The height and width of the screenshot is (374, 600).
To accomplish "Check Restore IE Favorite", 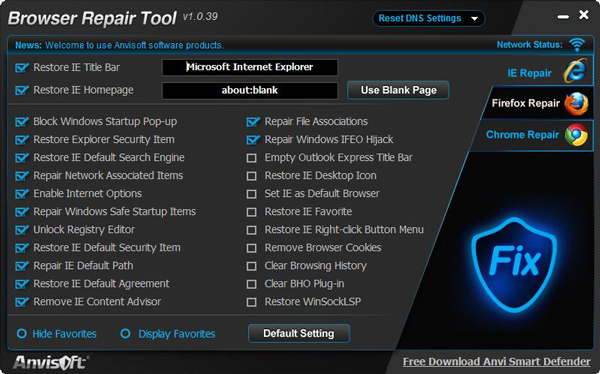I will [x=251, y=212].
